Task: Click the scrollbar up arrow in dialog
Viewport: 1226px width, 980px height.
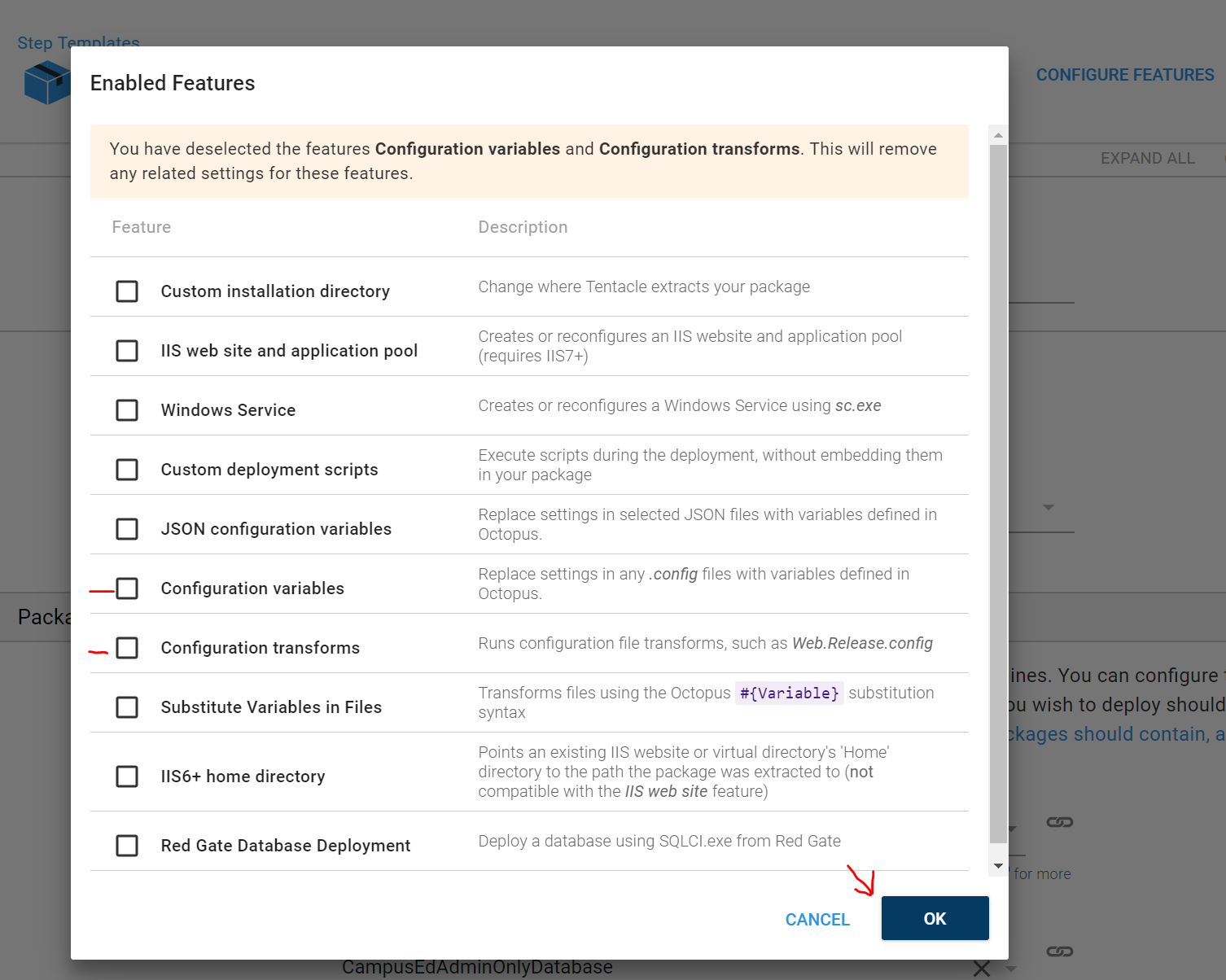Action: pos(998,135)
